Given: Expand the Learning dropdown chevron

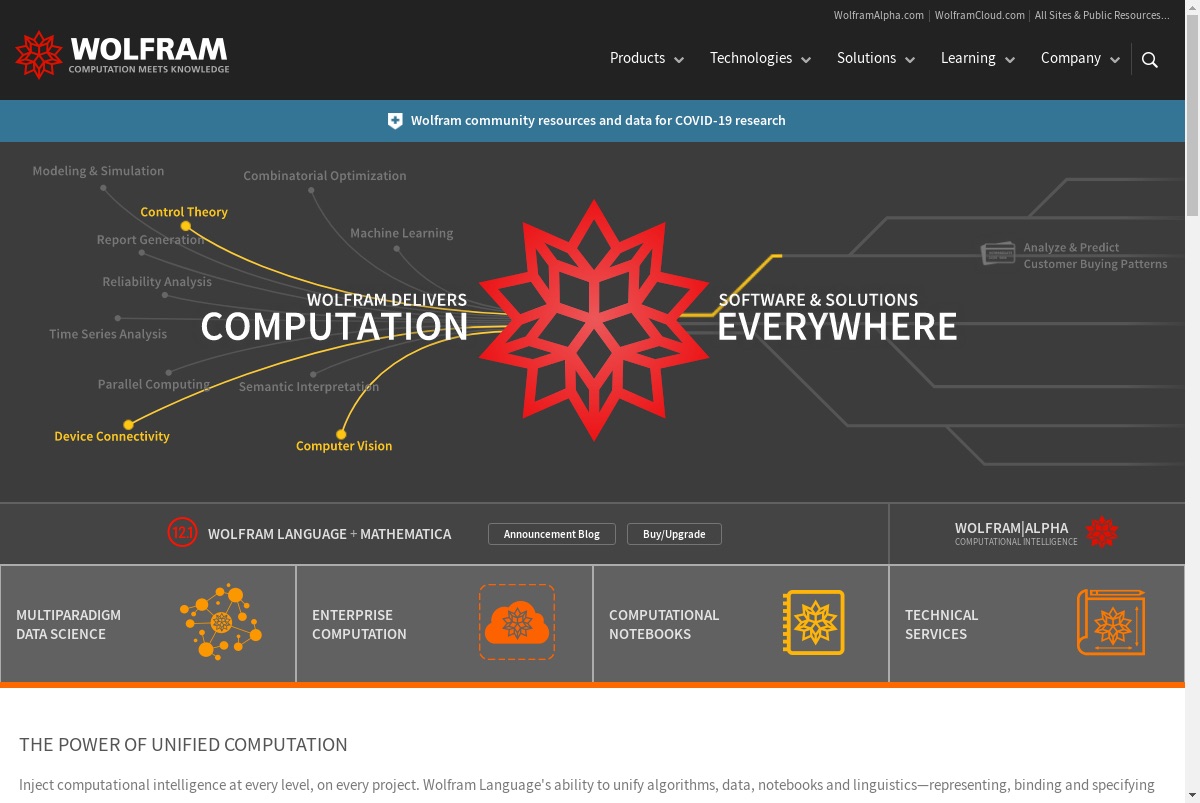Looking at the screenshot, I should (1010, 60).
